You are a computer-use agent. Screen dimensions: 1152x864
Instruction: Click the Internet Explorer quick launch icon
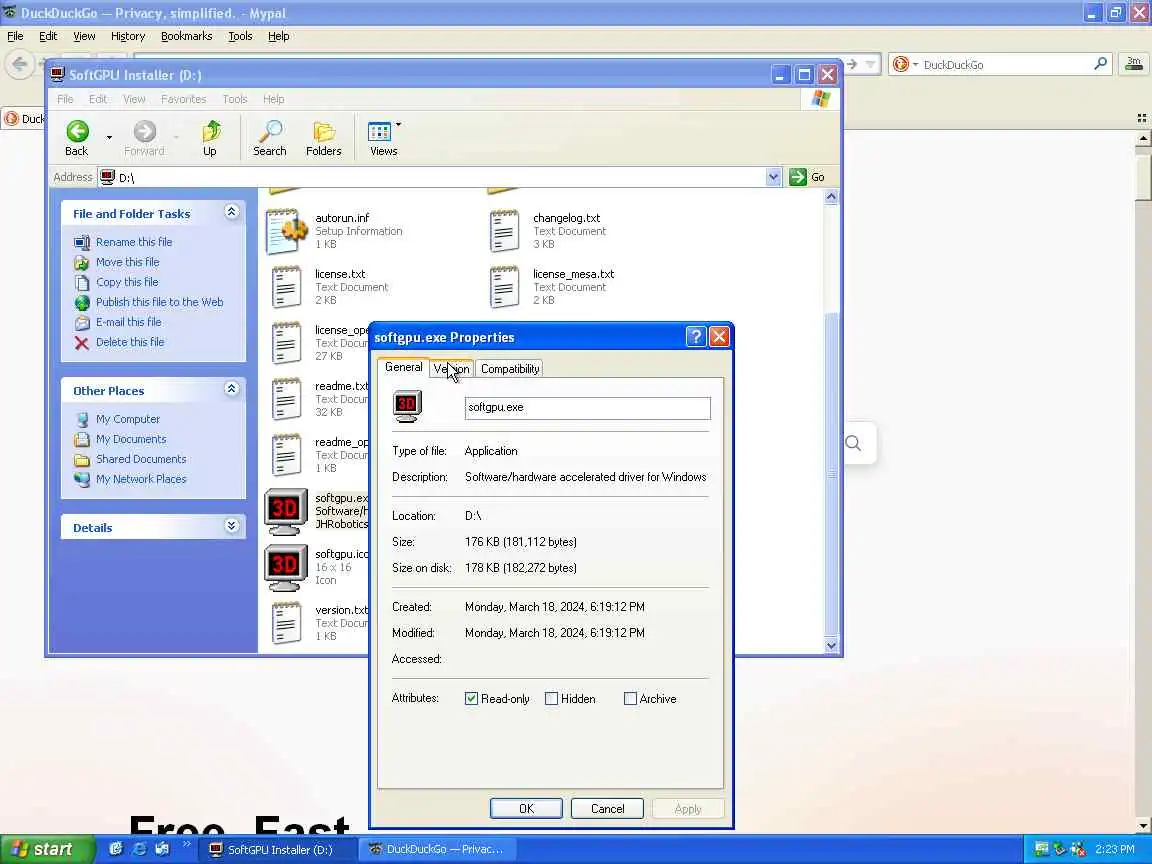(139, 849)
